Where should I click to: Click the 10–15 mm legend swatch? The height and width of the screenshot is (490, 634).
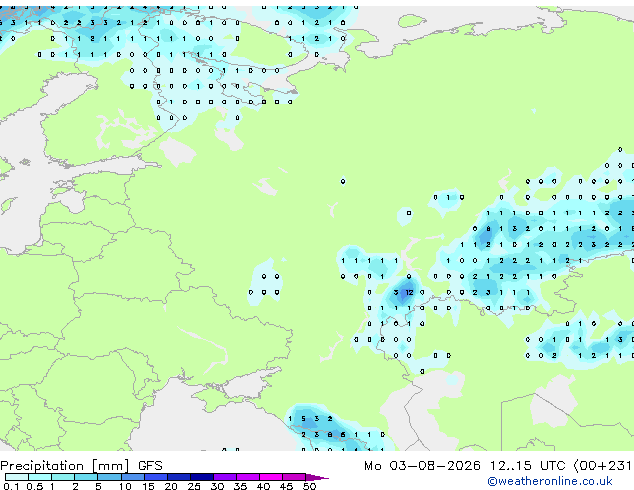132,477
